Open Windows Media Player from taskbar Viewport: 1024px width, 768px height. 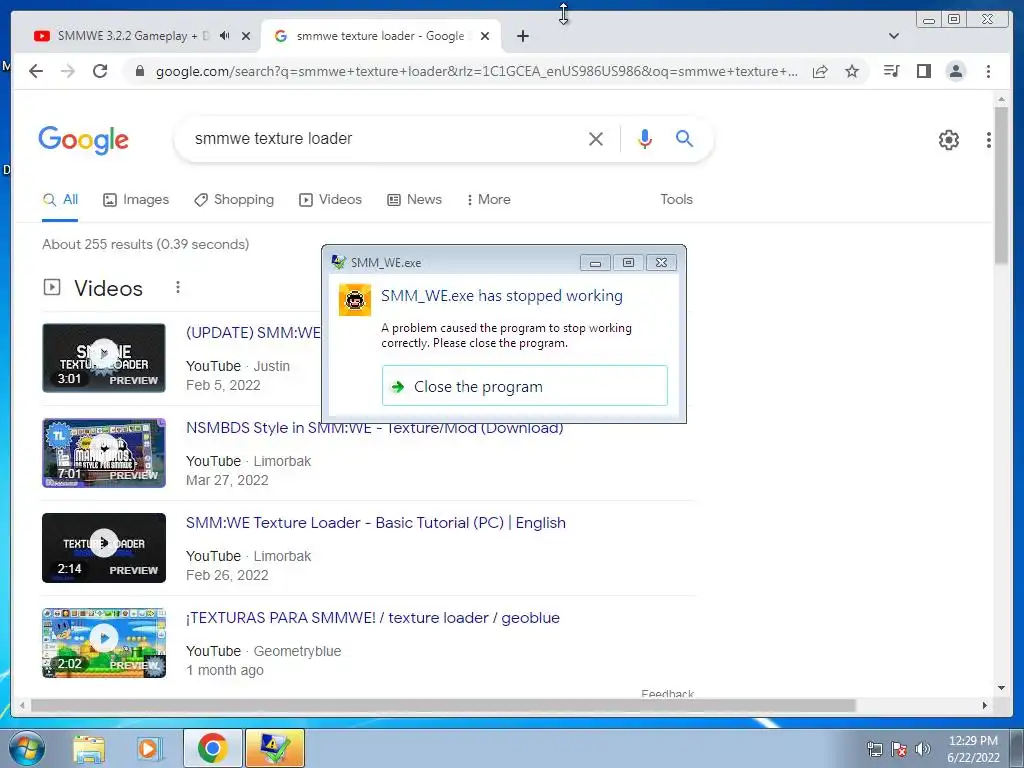coord(149,748)
